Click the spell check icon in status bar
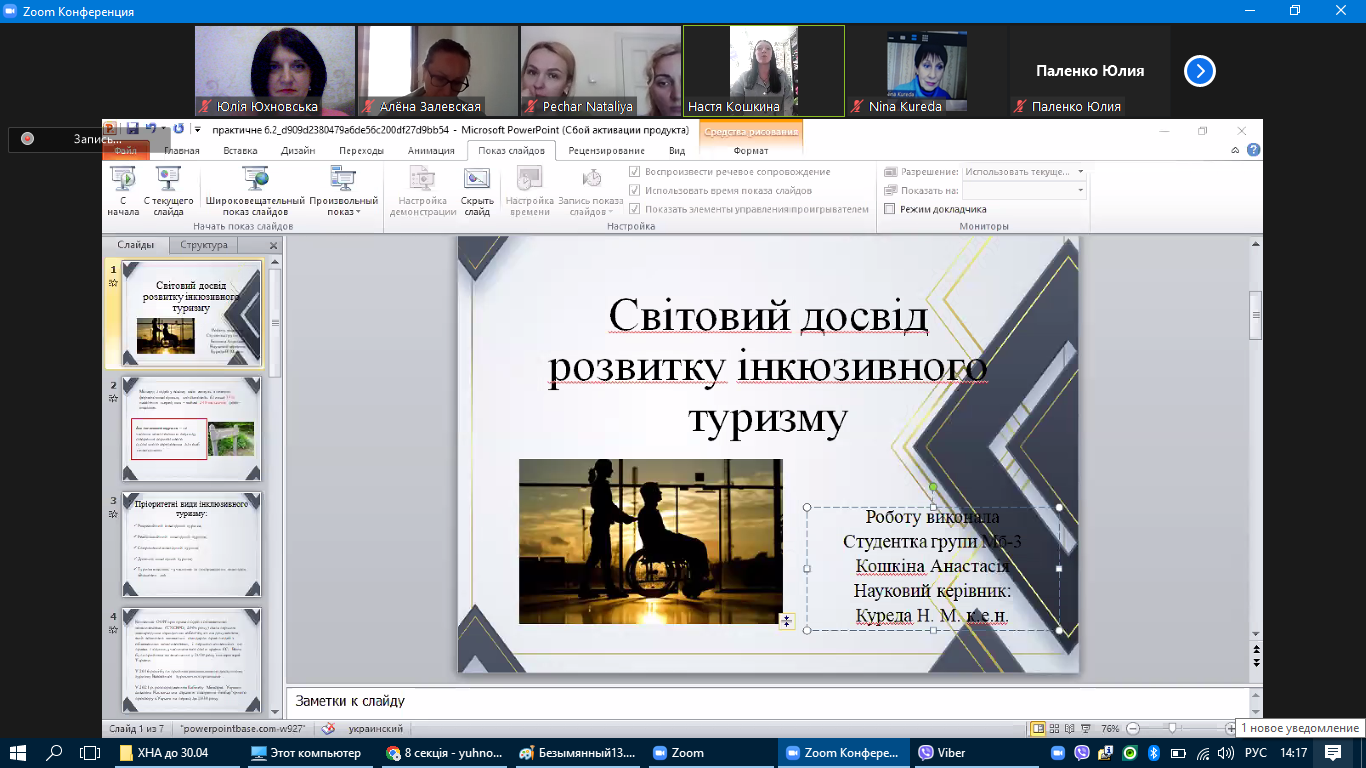Image resolution: width=1366 pixels, height=768 pixels. coord(326,729)
